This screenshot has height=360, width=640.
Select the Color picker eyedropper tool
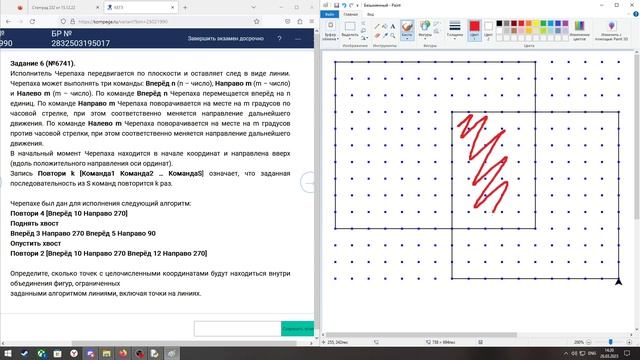pyautogui.click(x=385, y=36)
